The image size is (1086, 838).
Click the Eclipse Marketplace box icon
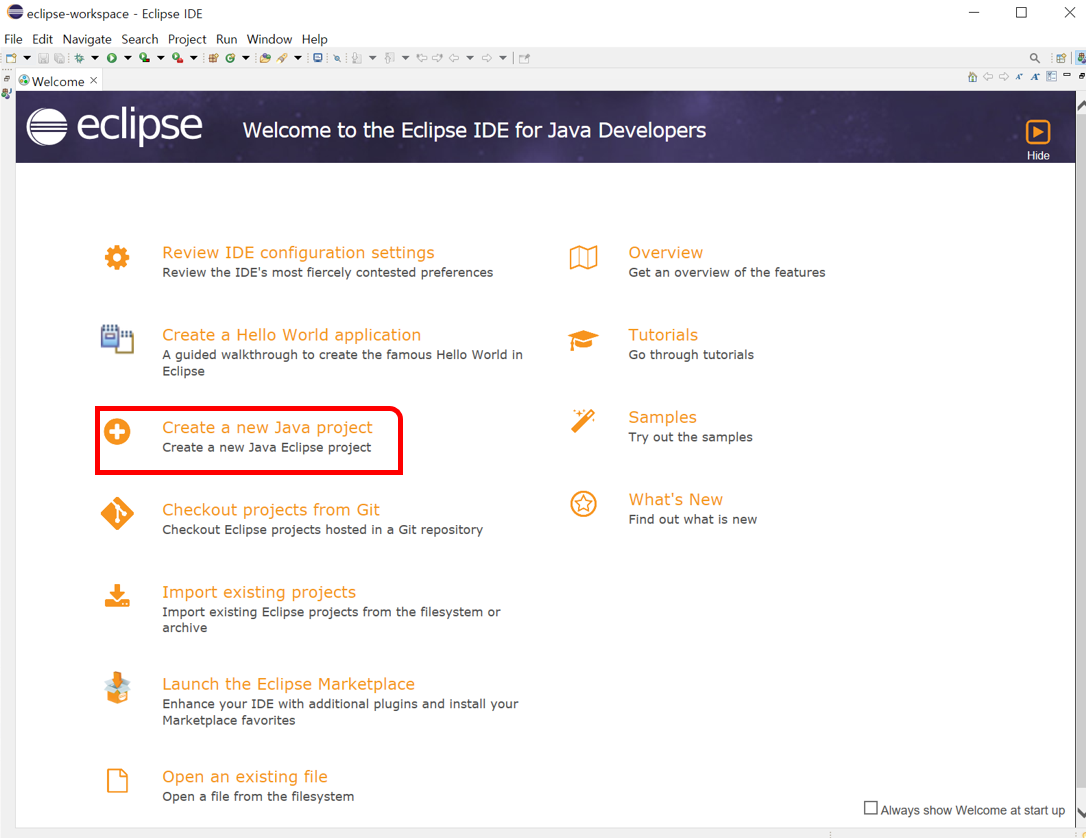pos(117,688)
